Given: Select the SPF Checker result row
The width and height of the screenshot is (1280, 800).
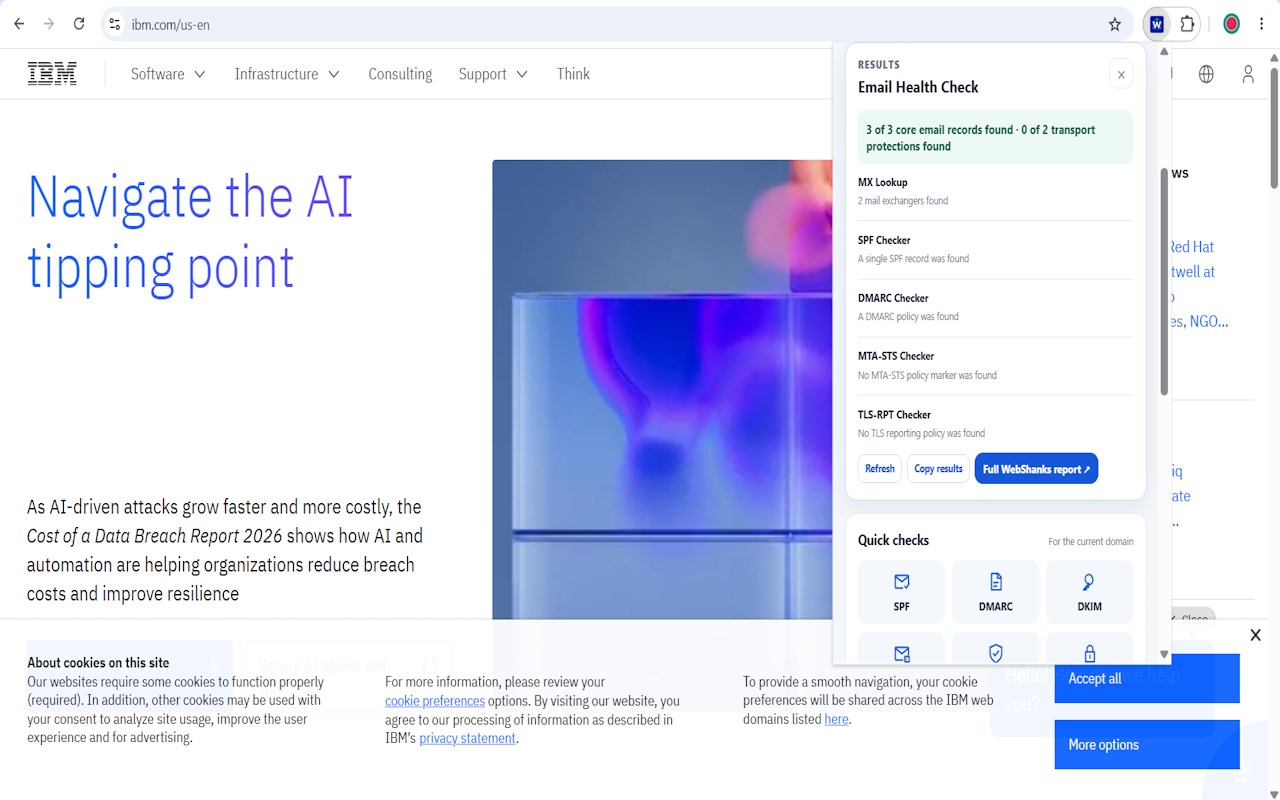Looking at the screenshot, I should tap(995, 249).
